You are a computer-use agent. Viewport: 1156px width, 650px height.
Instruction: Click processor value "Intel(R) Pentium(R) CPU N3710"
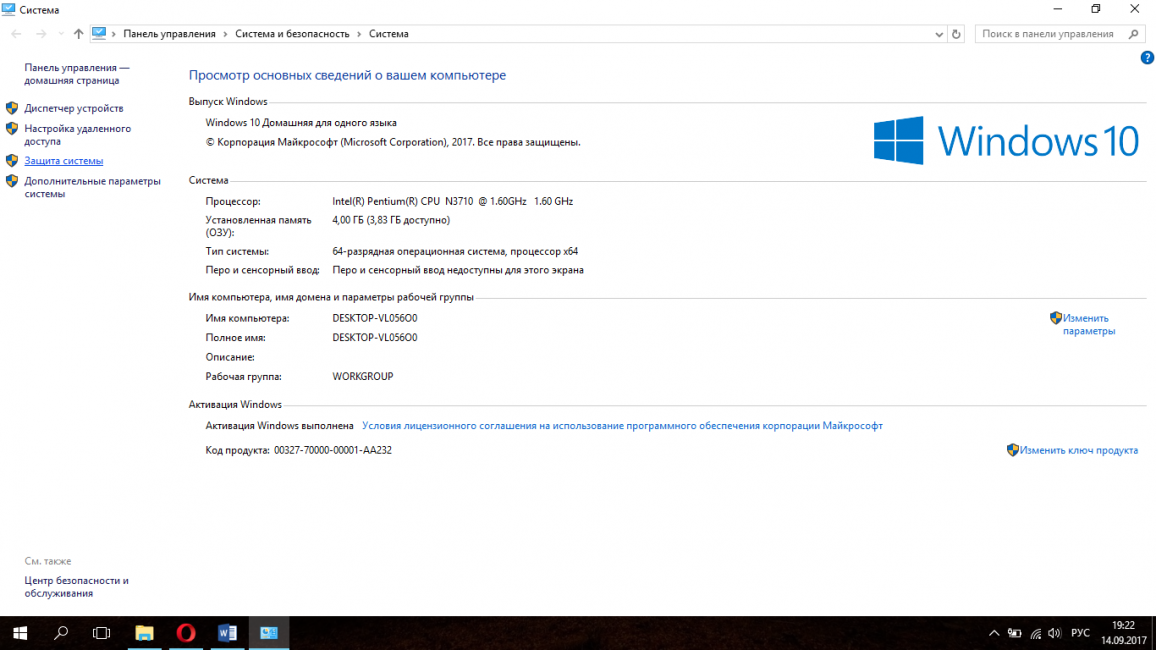click(x=403, y=201)
